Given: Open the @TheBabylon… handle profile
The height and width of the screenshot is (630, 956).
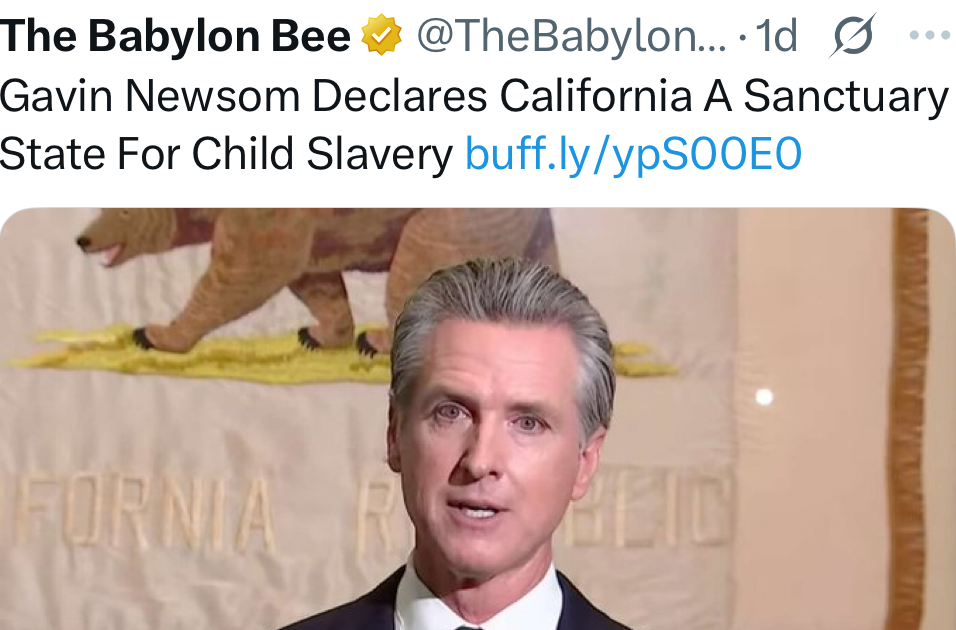Looking at the screenshot, I should 571,35.
